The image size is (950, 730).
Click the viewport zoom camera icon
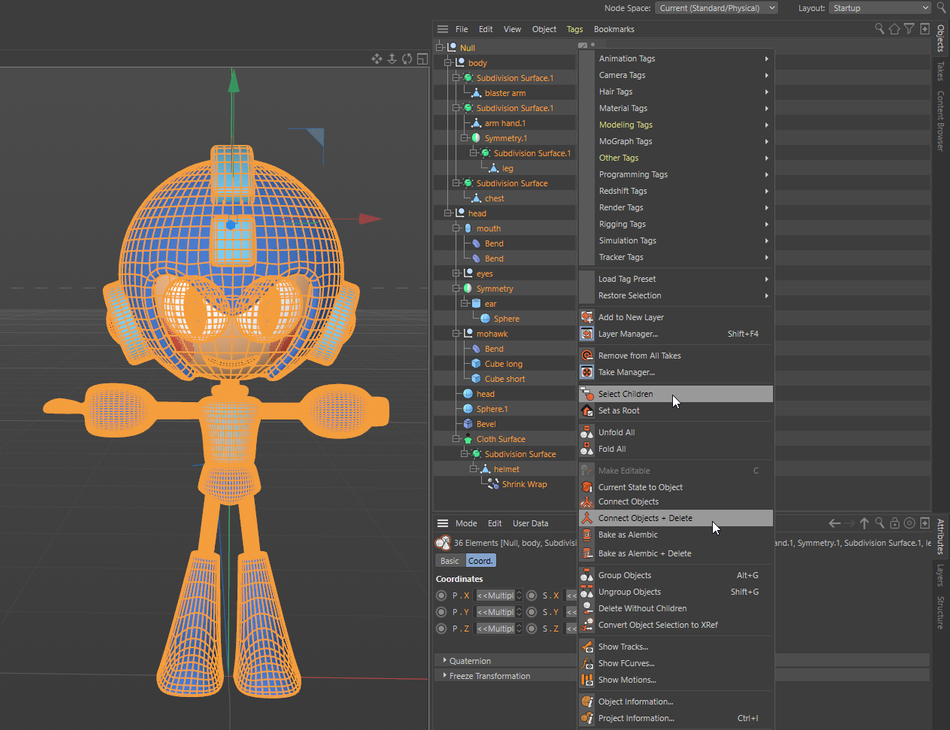point(391,59)
